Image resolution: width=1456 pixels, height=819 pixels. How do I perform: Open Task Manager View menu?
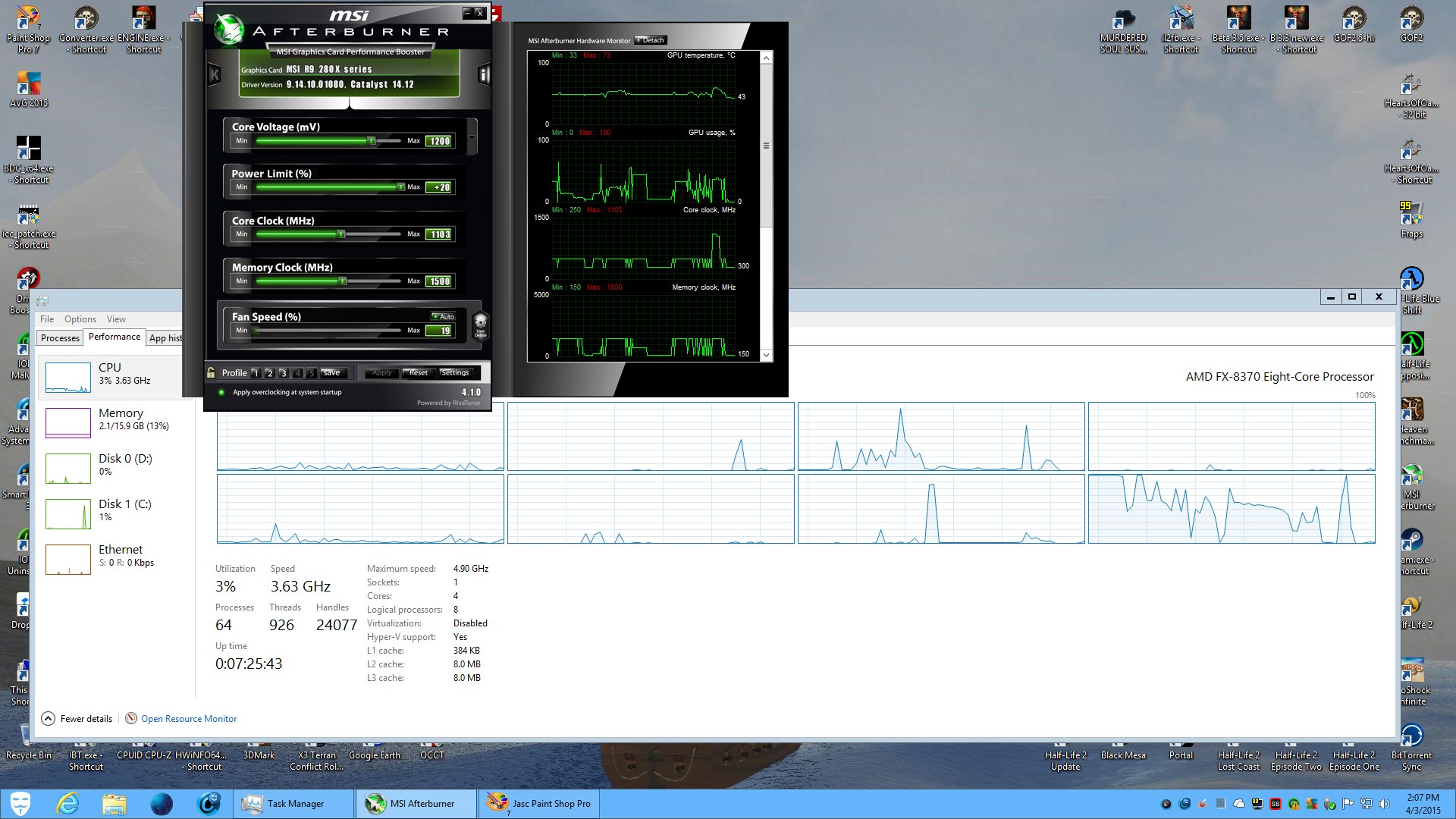coord(116,319)
